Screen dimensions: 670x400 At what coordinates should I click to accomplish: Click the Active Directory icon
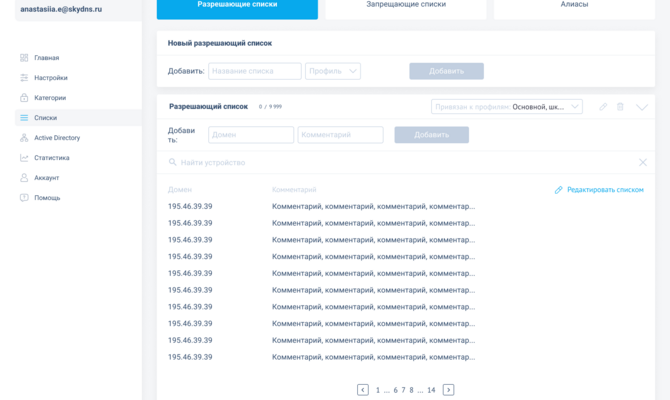click(x=24, y=138)
